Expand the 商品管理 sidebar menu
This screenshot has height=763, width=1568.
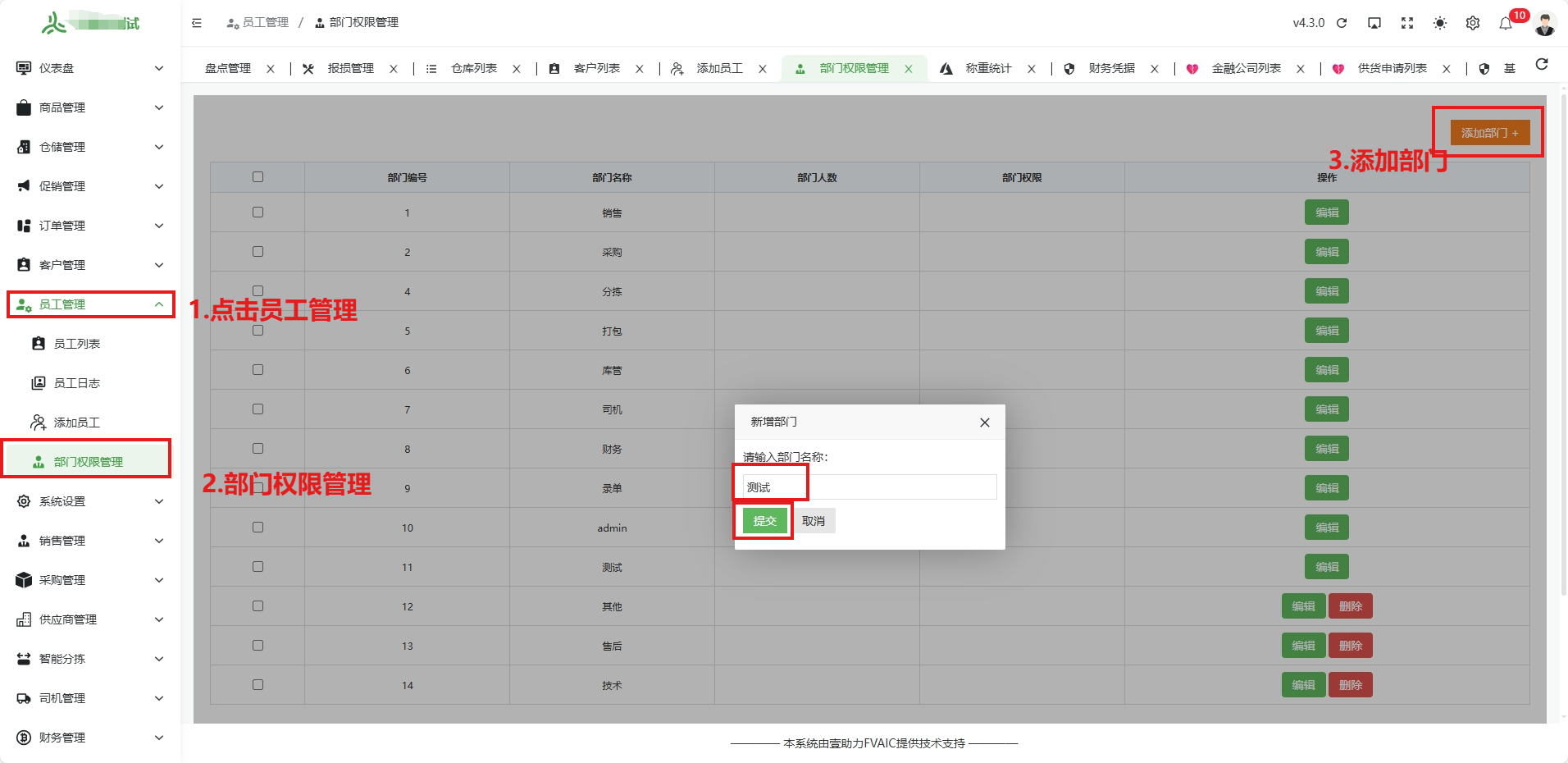[90, 107]
